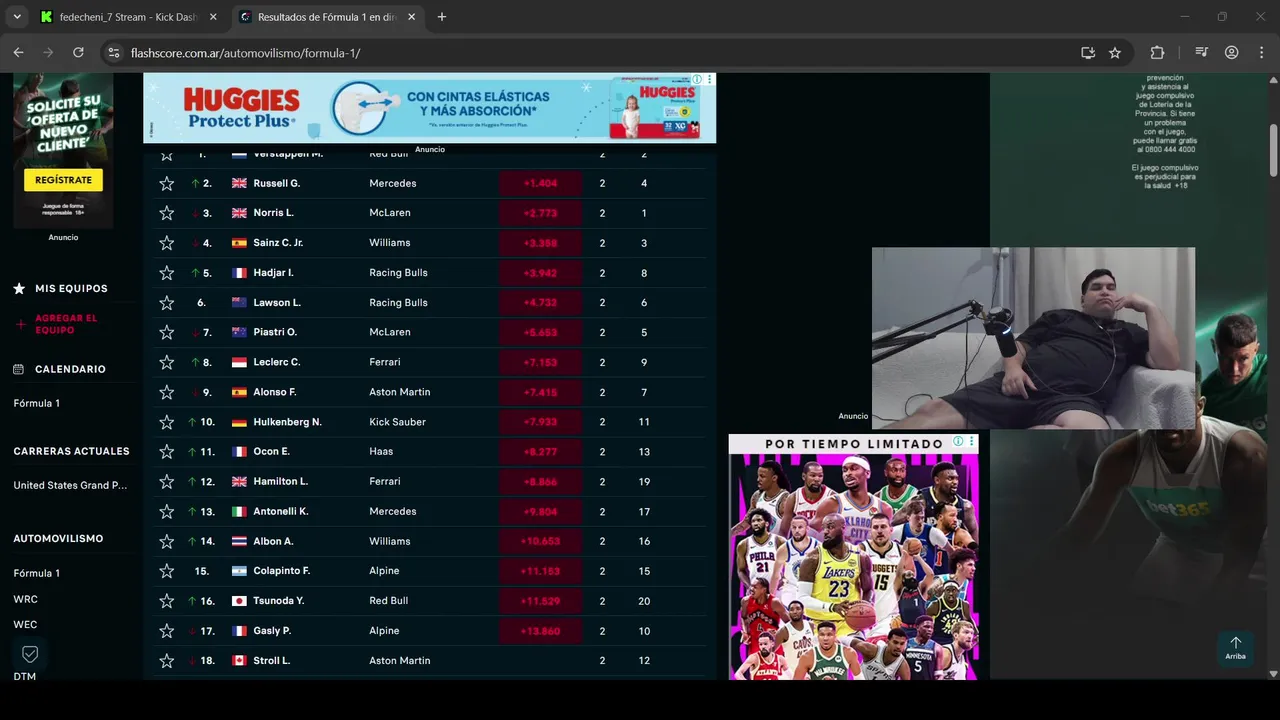
Task: Click star icon beside Antonelli K.
Action: coord(167,512)
